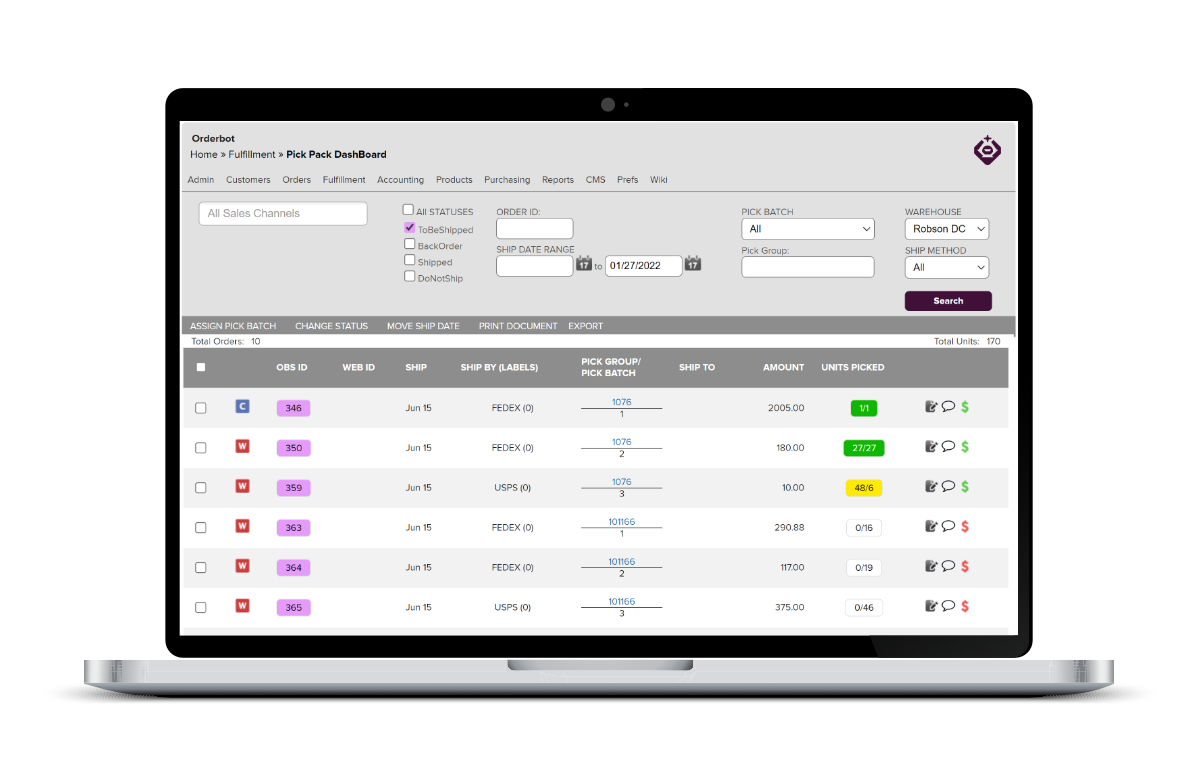Open the Fulfillment menu in the navigation bar
Screen dimensions: 1200x768
coord(344,179)
